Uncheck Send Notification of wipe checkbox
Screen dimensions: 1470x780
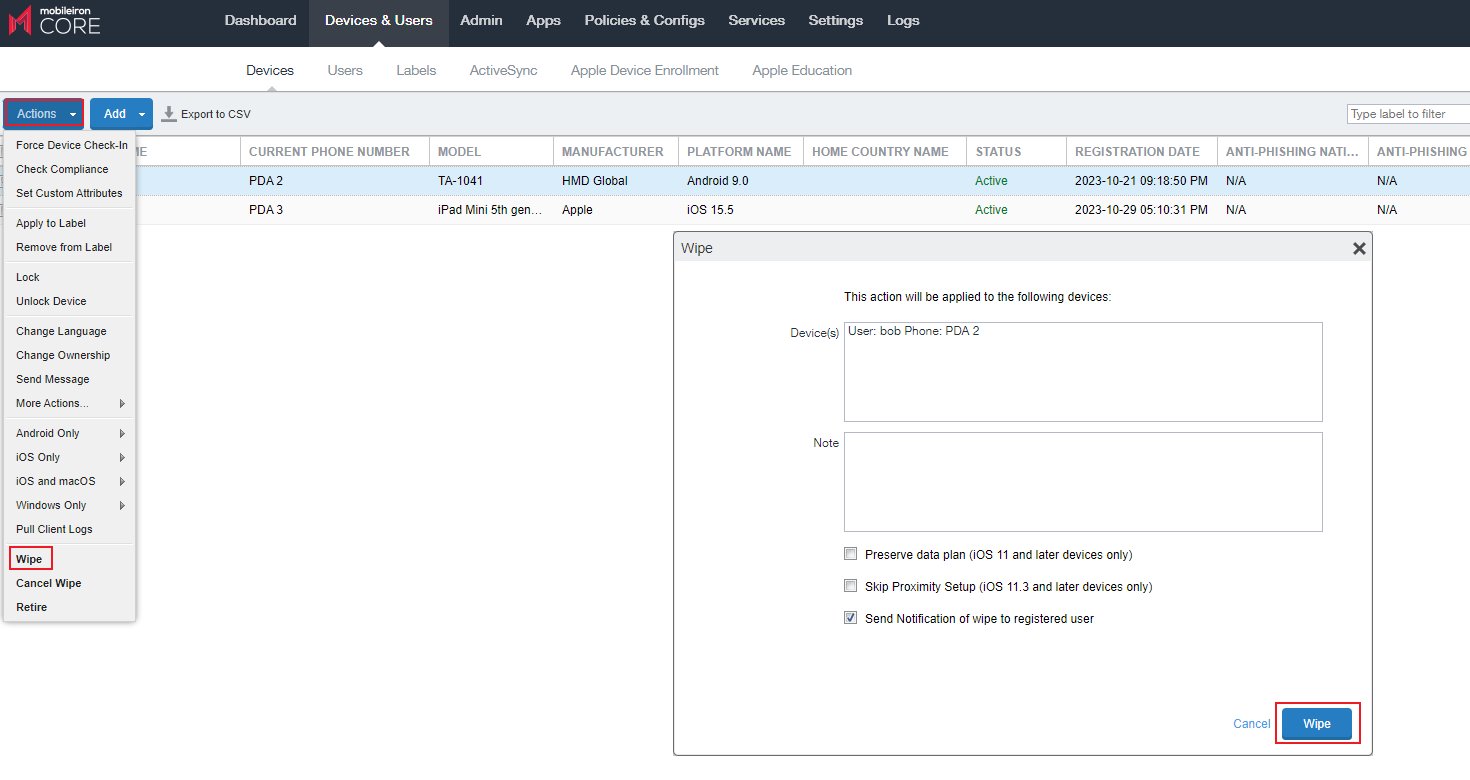[851, 618]
